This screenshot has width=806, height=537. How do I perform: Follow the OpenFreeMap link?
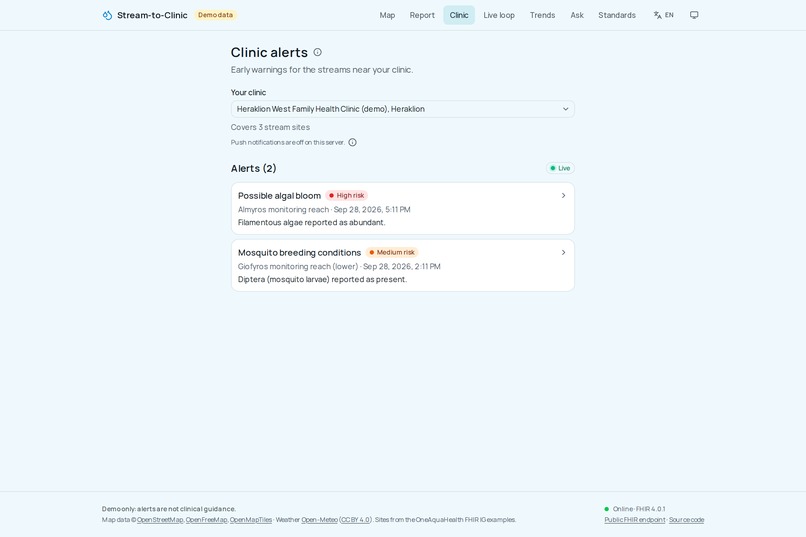206,520
